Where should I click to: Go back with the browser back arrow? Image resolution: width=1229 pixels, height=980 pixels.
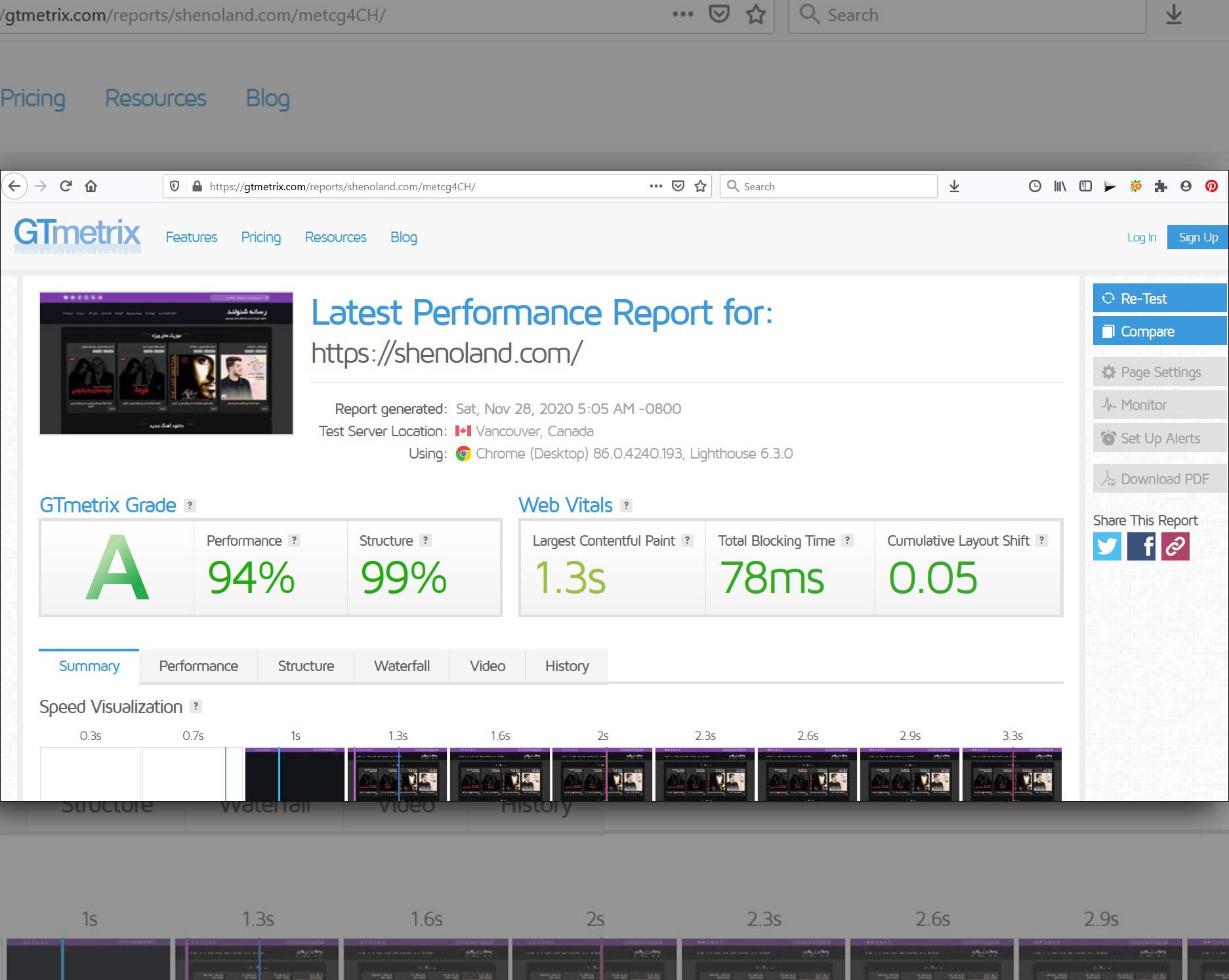point(14,186)
